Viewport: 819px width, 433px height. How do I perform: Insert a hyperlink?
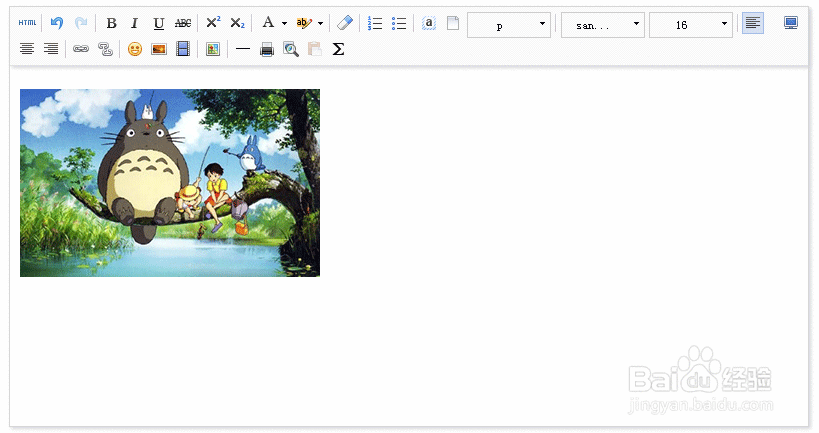coord(81,49)
